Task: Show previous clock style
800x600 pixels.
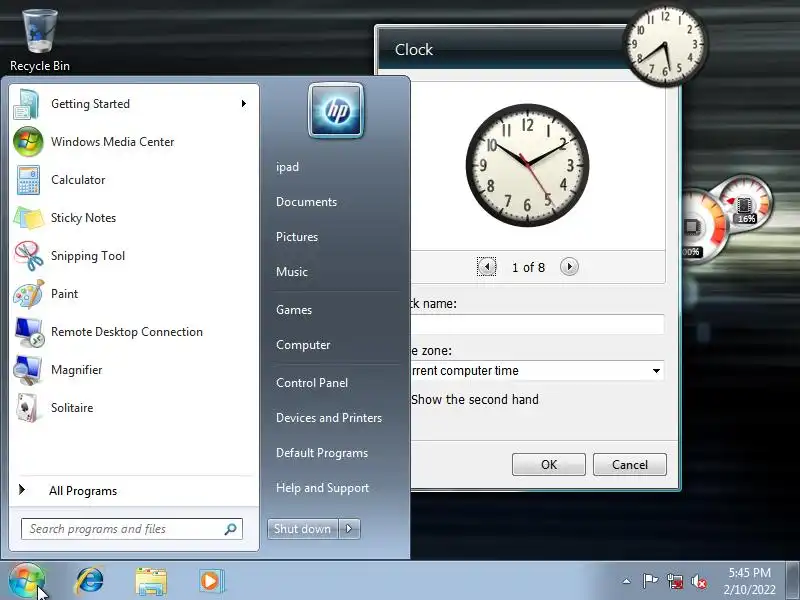Action: click(487, 266)
